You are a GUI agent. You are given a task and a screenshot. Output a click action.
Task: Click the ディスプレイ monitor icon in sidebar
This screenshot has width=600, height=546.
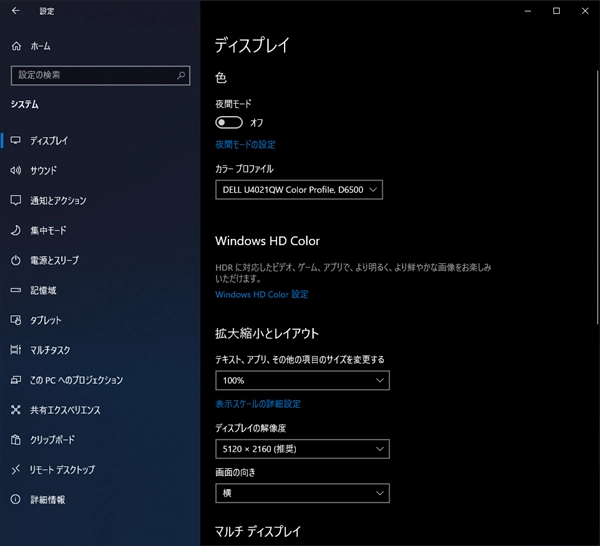pos(16,140)
